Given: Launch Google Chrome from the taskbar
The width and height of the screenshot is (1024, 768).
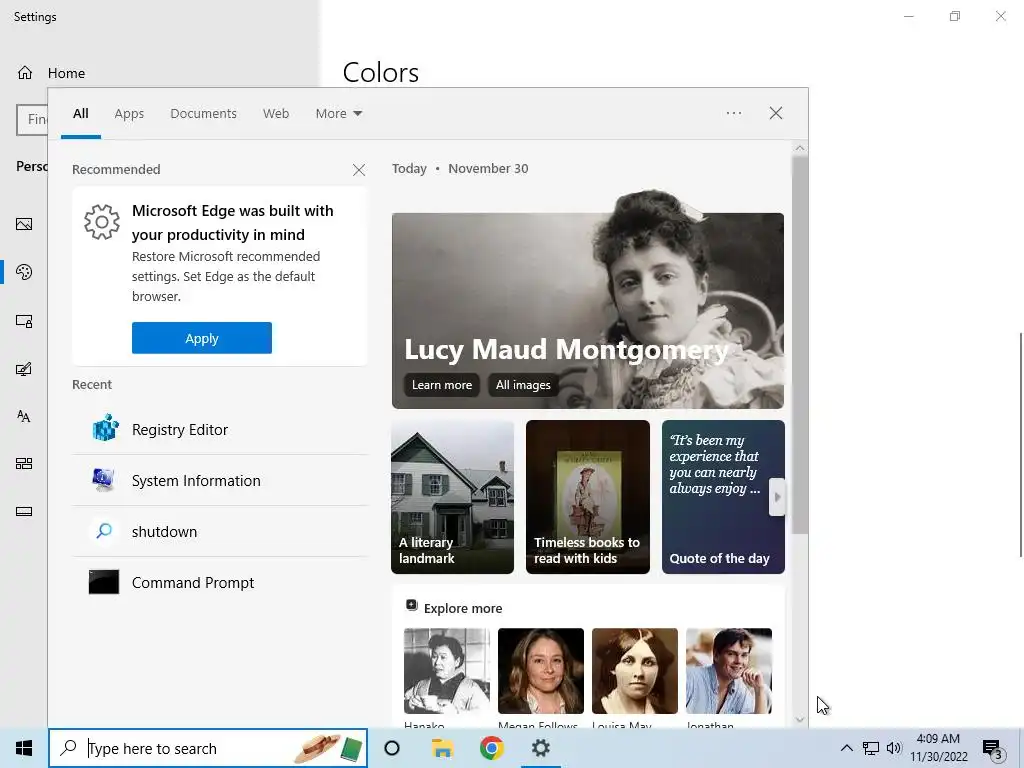Looking at the screenshot, I should pyautogui.click(x=492, y=748).
